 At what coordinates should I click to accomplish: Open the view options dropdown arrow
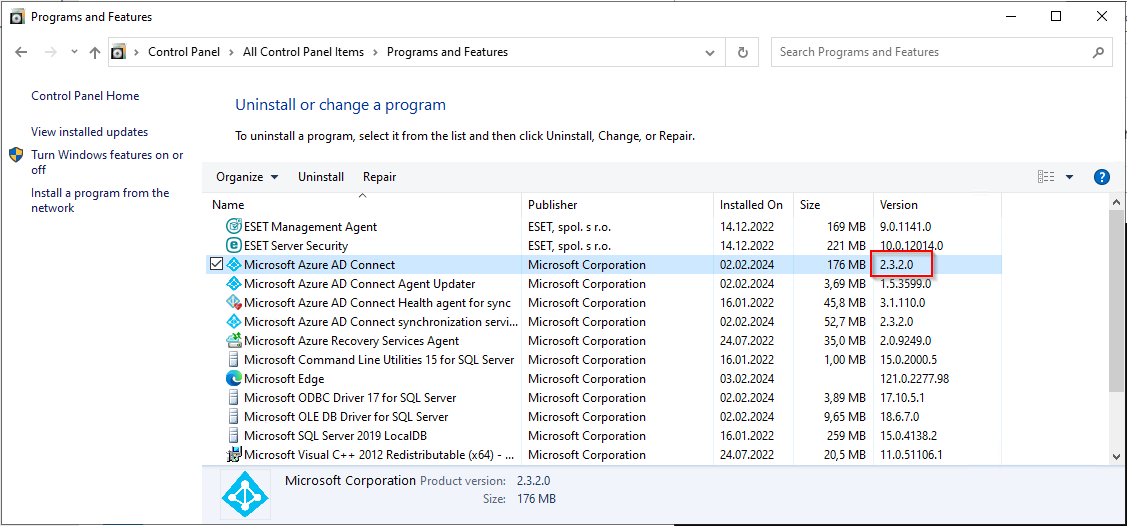coord(1070,177)
